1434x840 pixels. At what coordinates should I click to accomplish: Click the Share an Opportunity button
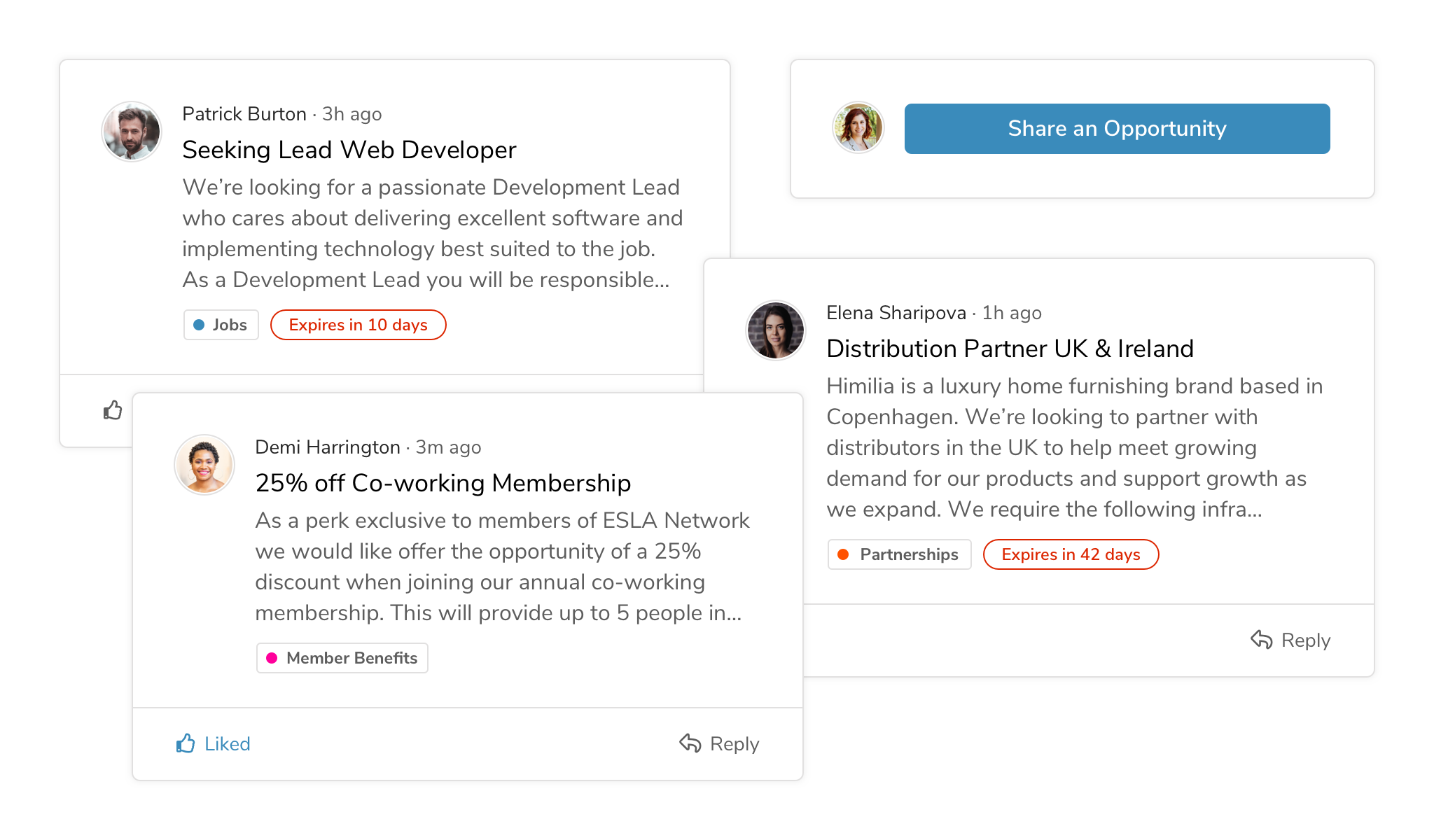point(1117,129)
